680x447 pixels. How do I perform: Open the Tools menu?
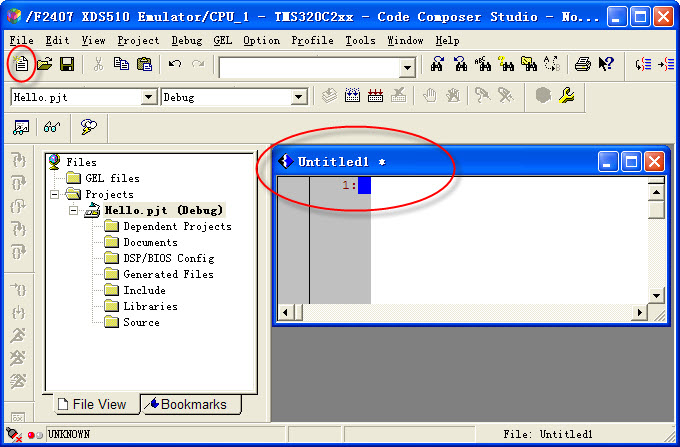(x=360, y=40)
